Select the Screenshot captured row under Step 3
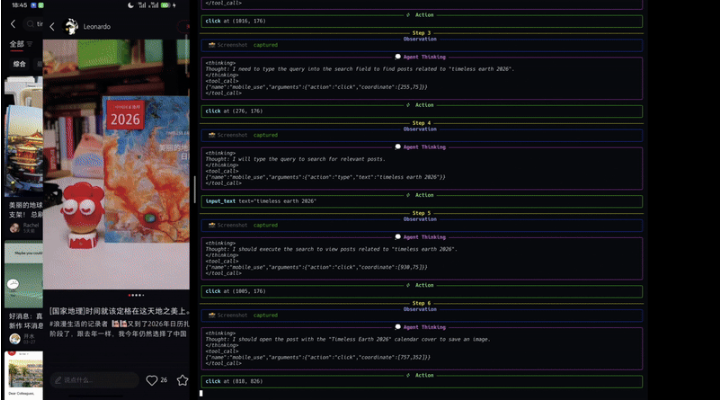This screenshot has width=721, height=401. click(422, 45)
